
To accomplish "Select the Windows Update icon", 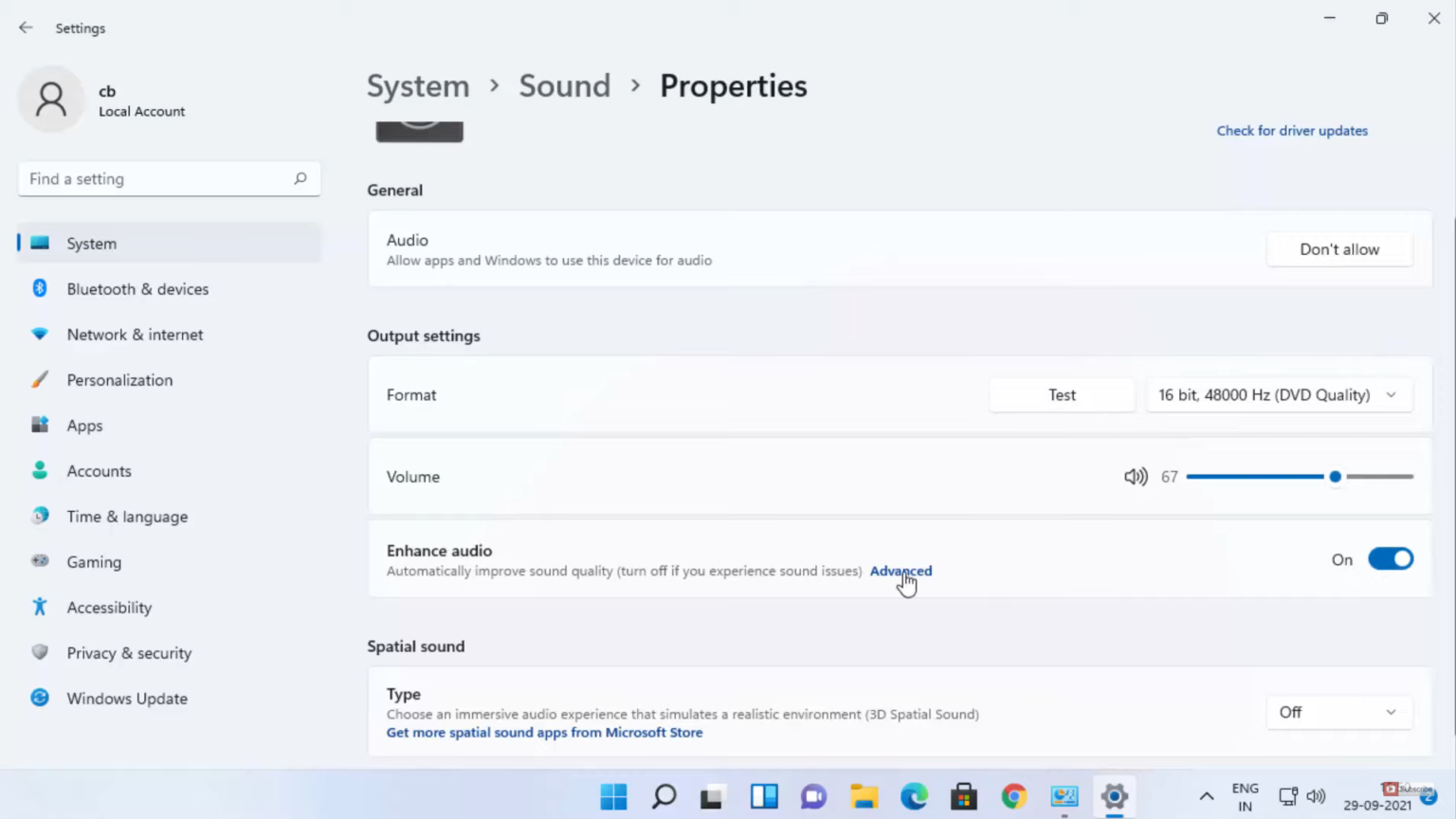I will (x=39, y=698).
